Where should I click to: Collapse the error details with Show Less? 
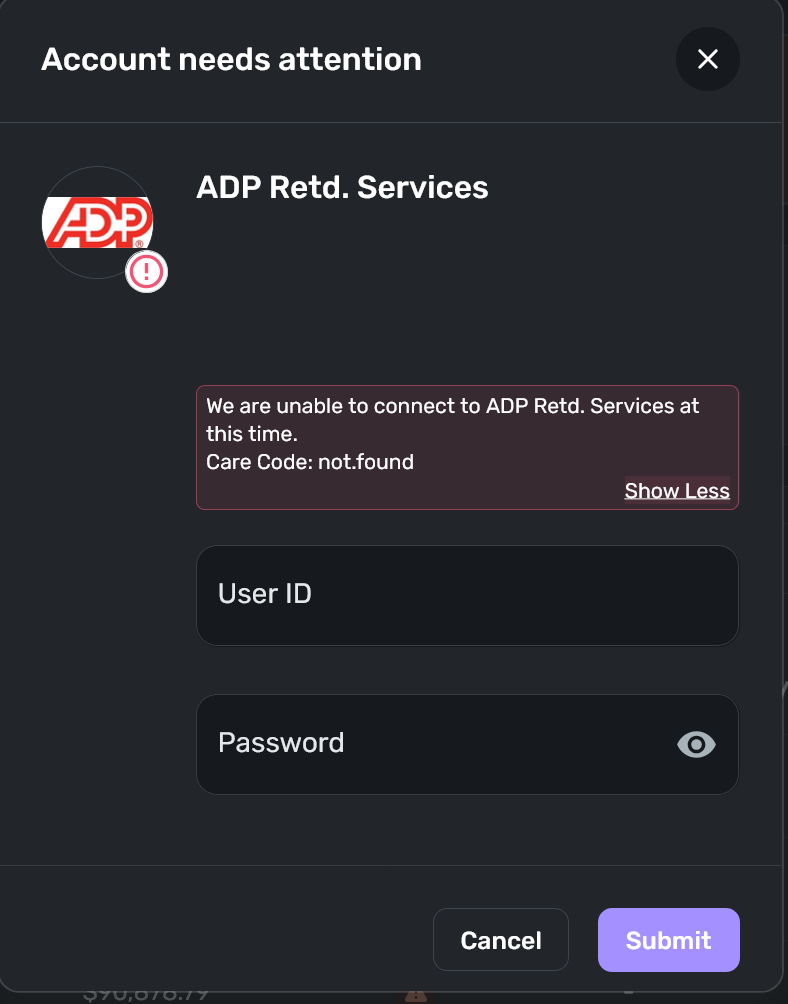click(x=677, y=491)
